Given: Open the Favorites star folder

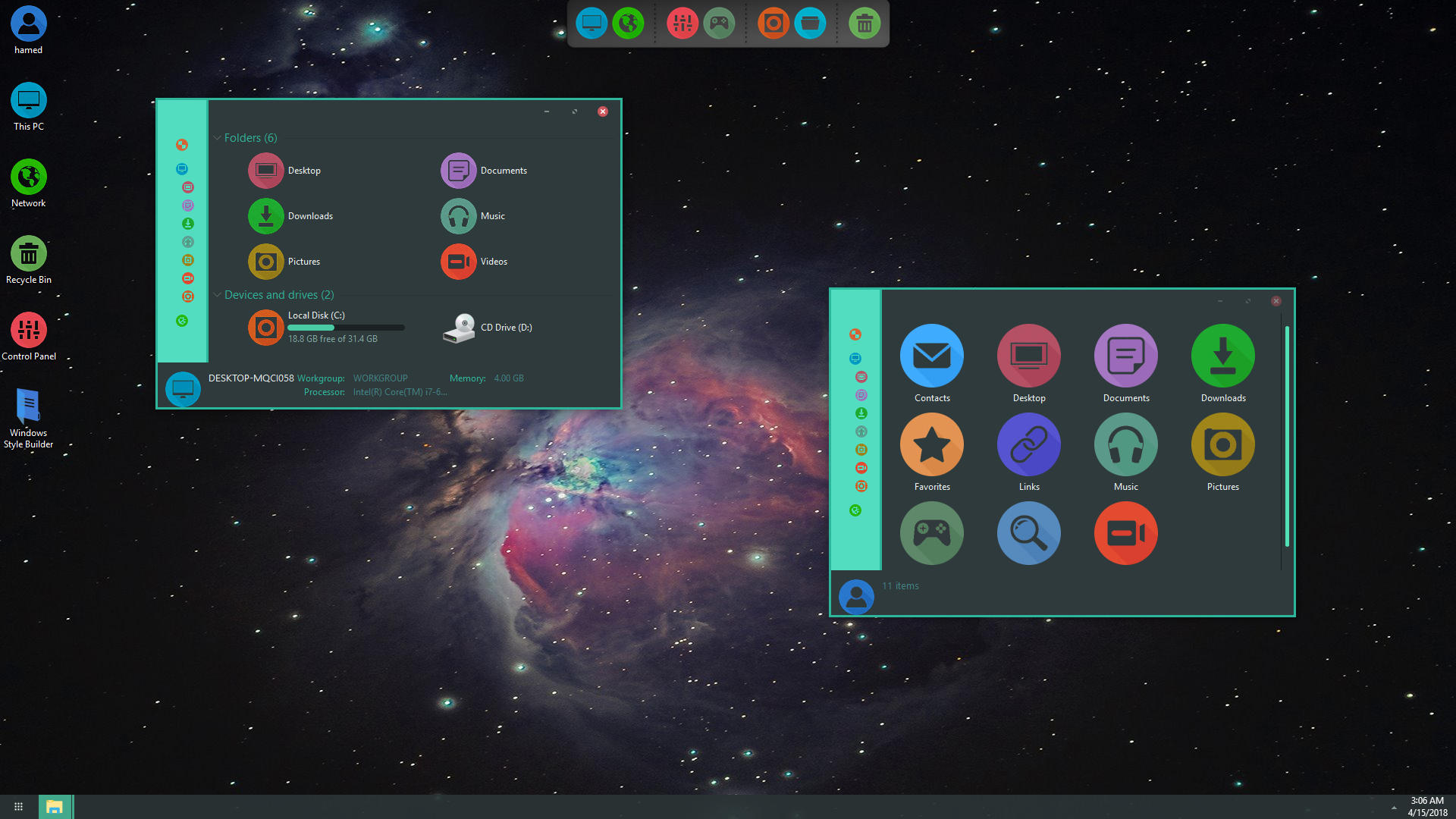Looking at the screenshot, I should coord(931,445).
